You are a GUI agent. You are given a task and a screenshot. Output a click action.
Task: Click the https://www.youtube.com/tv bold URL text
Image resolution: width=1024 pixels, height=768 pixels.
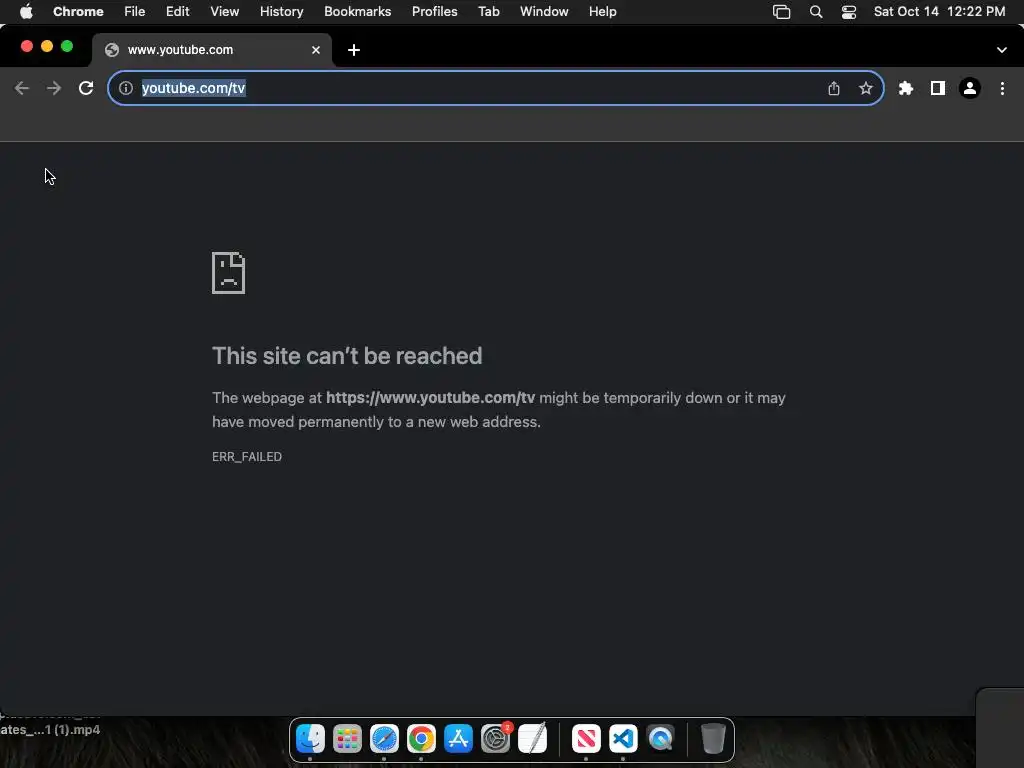pos(430,398)
